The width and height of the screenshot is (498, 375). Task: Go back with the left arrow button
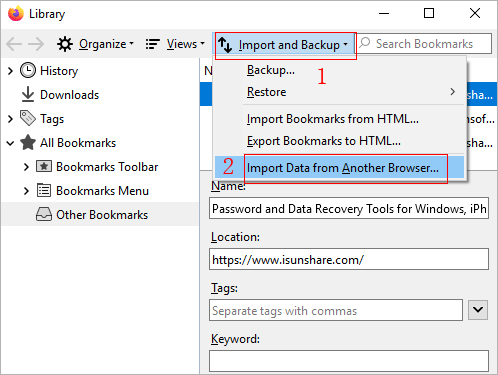(x=14, y=44)
